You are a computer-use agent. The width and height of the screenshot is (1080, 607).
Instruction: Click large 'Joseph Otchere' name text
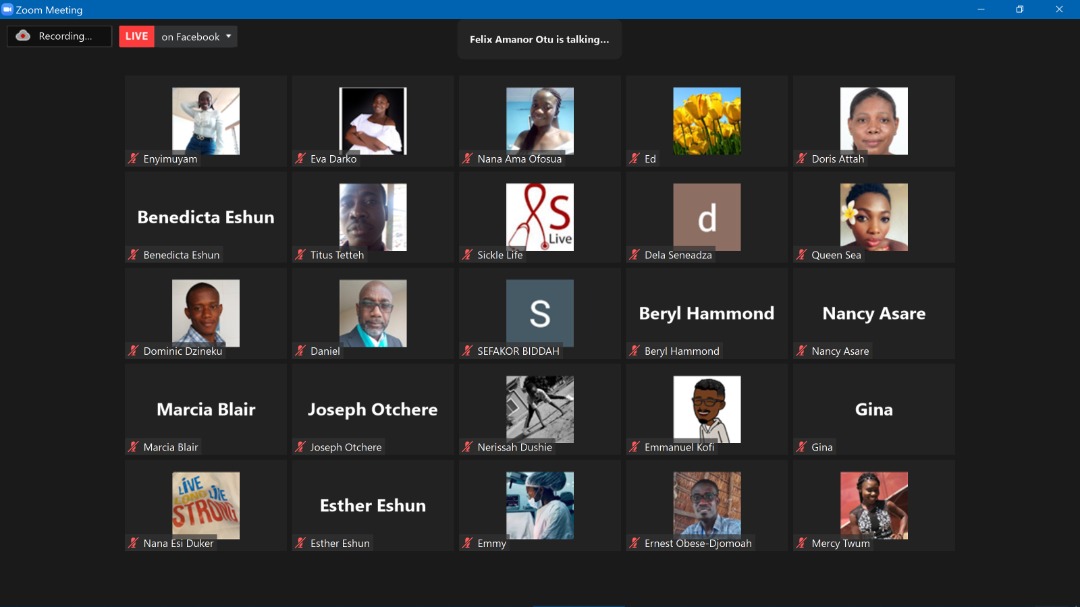[373, 409]
